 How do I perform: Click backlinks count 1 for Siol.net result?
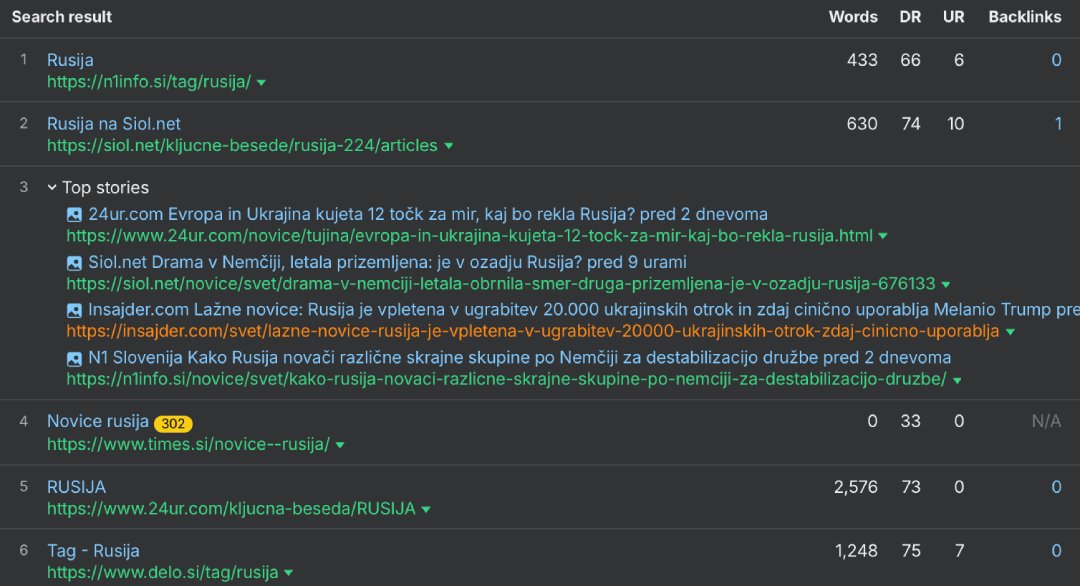(1057, 124)
